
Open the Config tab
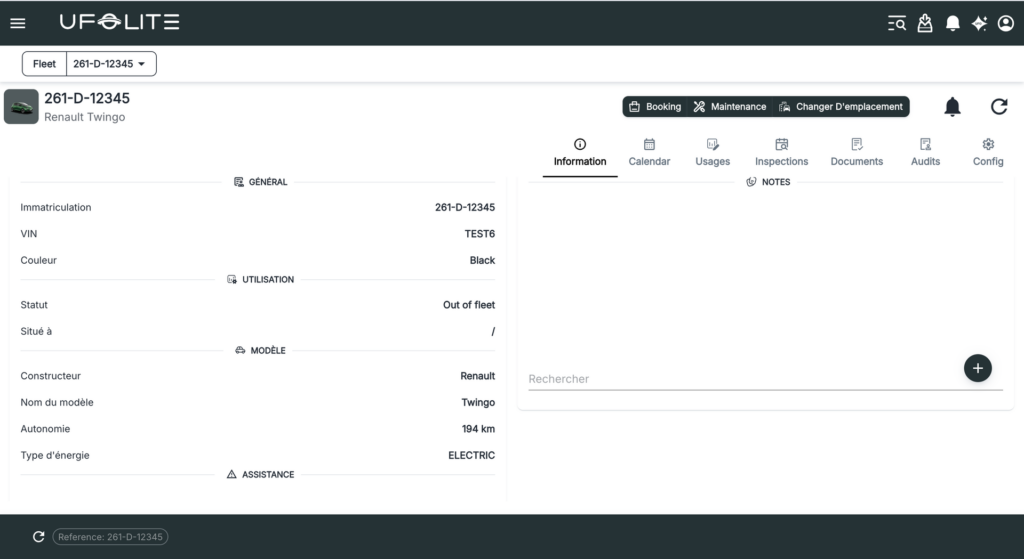point(988,153)
